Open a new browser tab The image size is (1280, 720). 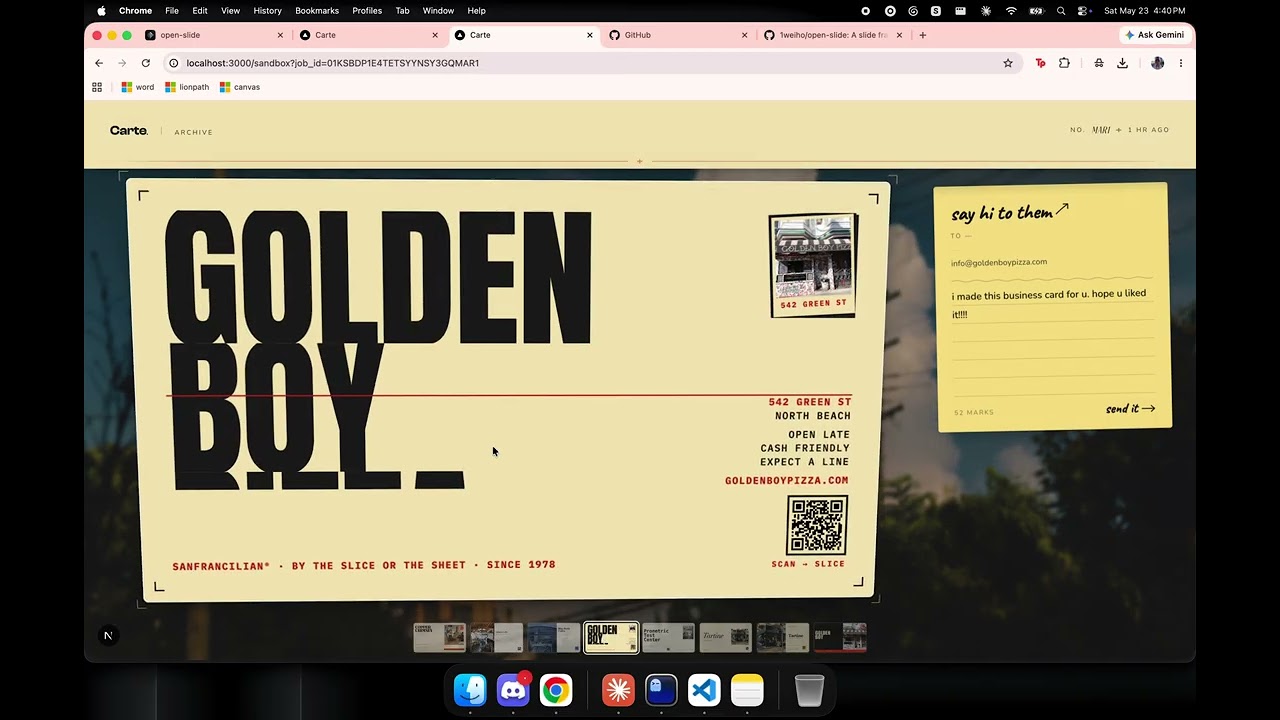922,35
